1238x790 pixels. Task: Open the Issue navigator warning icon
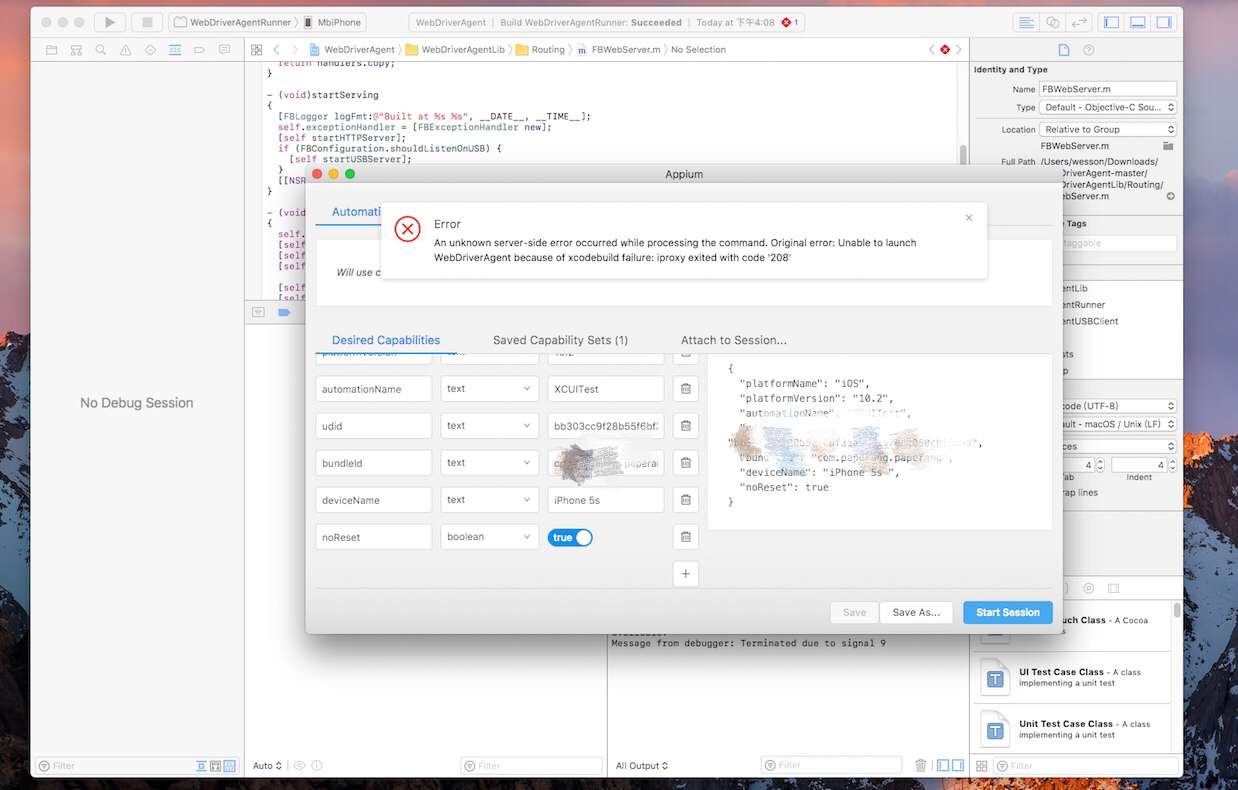pyautogui.click(x=125, y=49)
